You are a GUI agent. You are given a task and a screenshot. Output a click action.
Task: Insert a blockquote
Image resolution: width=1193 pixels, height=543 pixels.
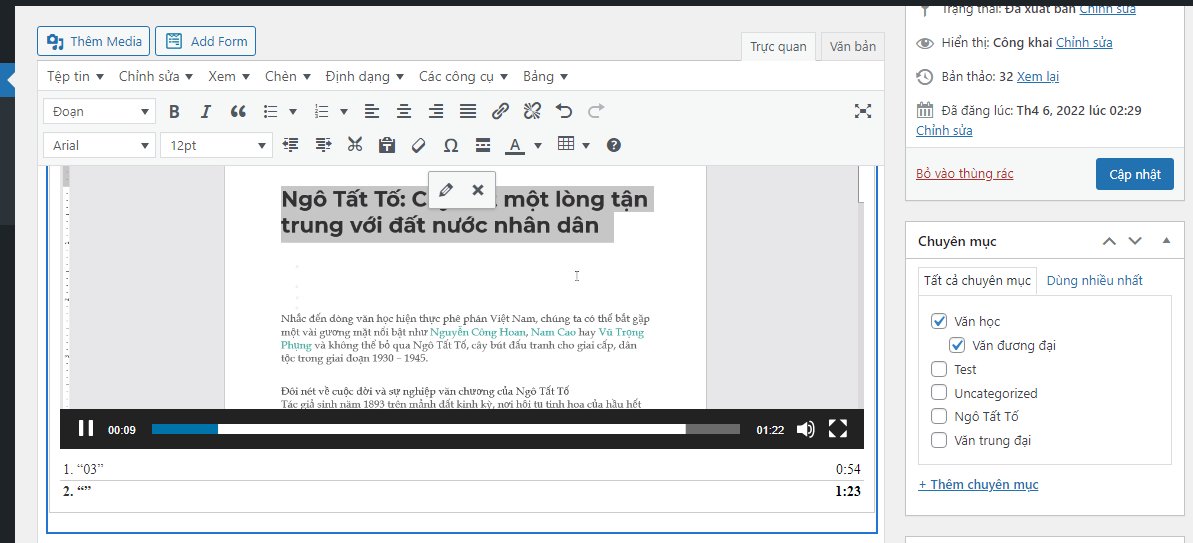pos(238,111)
